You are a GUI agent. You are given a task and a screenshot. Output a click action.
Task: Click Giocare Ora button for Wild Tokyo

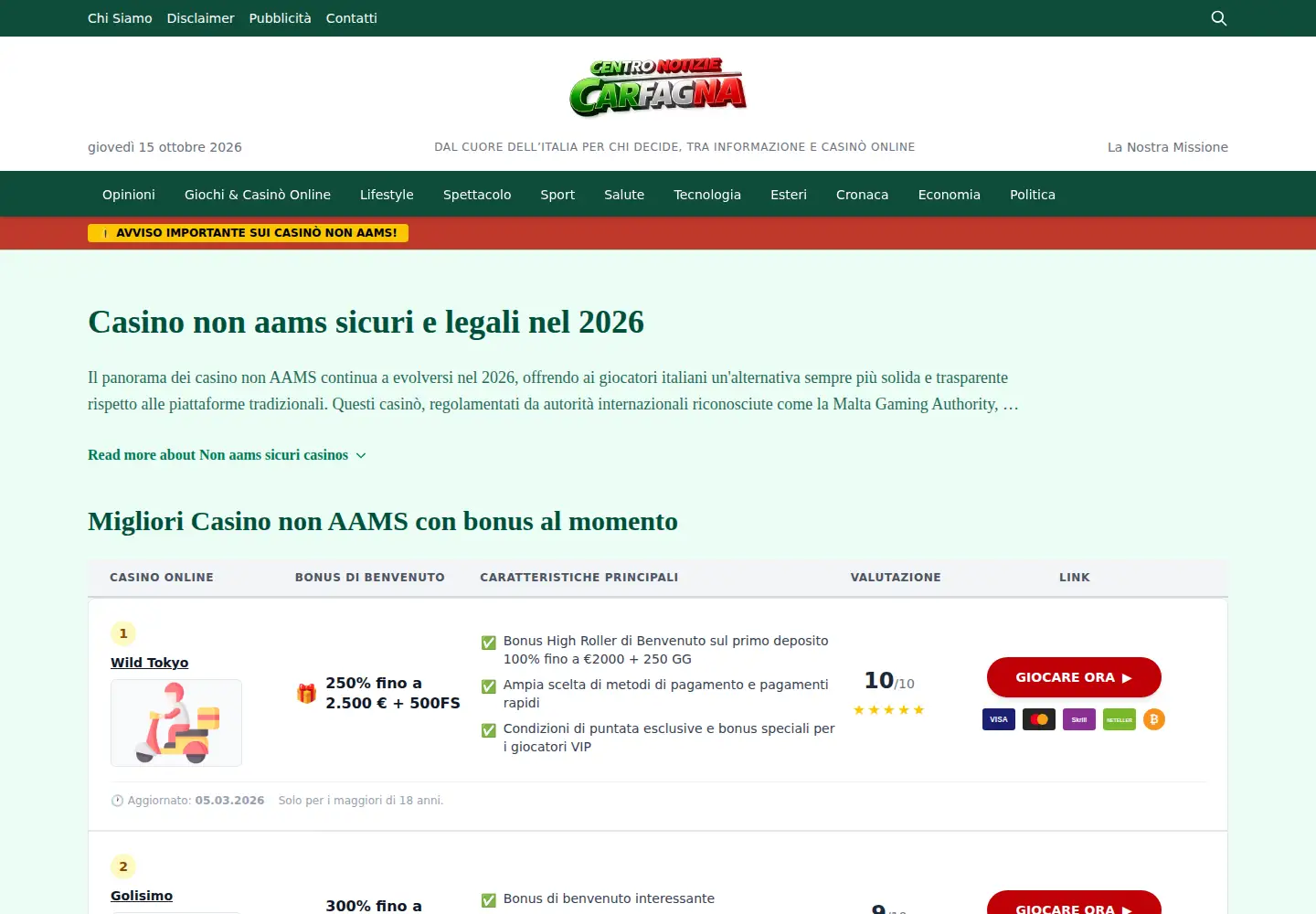(1074, 677)
